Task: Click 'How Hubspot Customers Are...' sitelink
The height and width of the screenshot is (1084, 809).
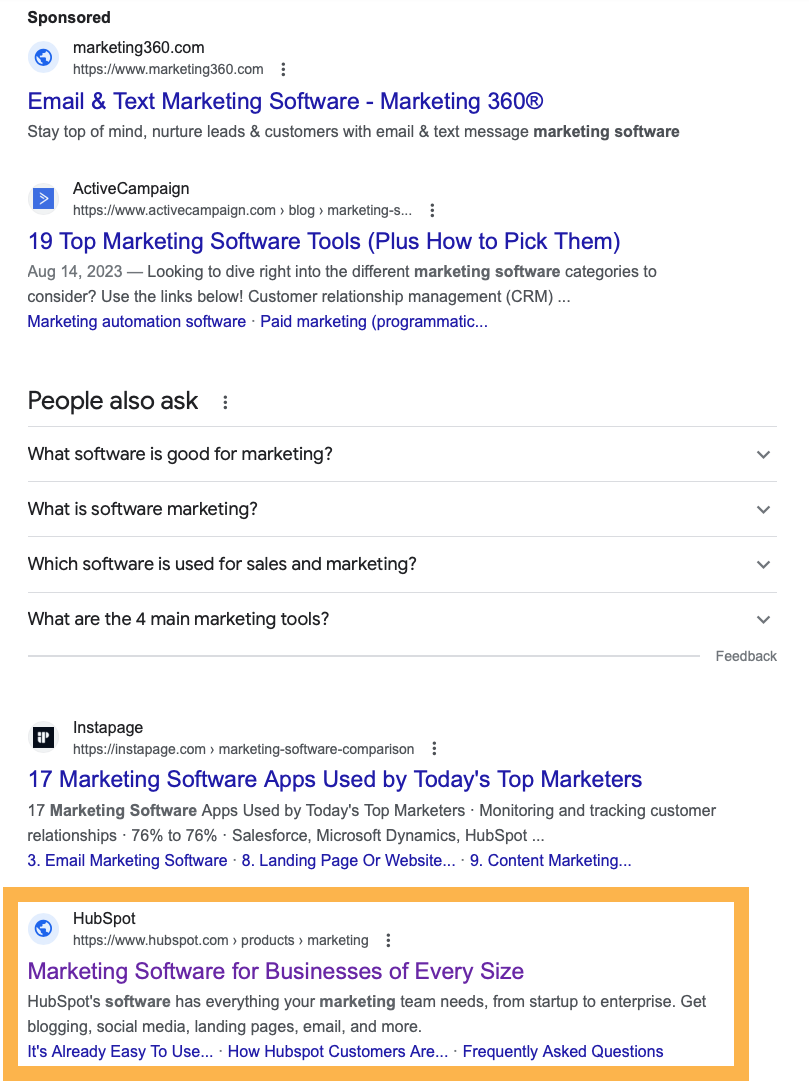Action: 338,1052
